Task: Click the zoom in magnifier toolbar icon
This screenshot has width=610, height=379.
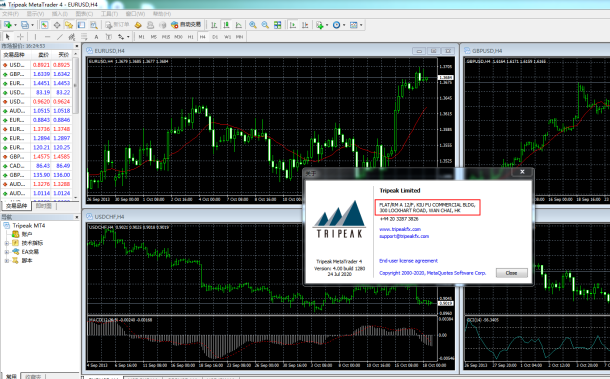Action: pyautogui.click(x=253, y=25)
